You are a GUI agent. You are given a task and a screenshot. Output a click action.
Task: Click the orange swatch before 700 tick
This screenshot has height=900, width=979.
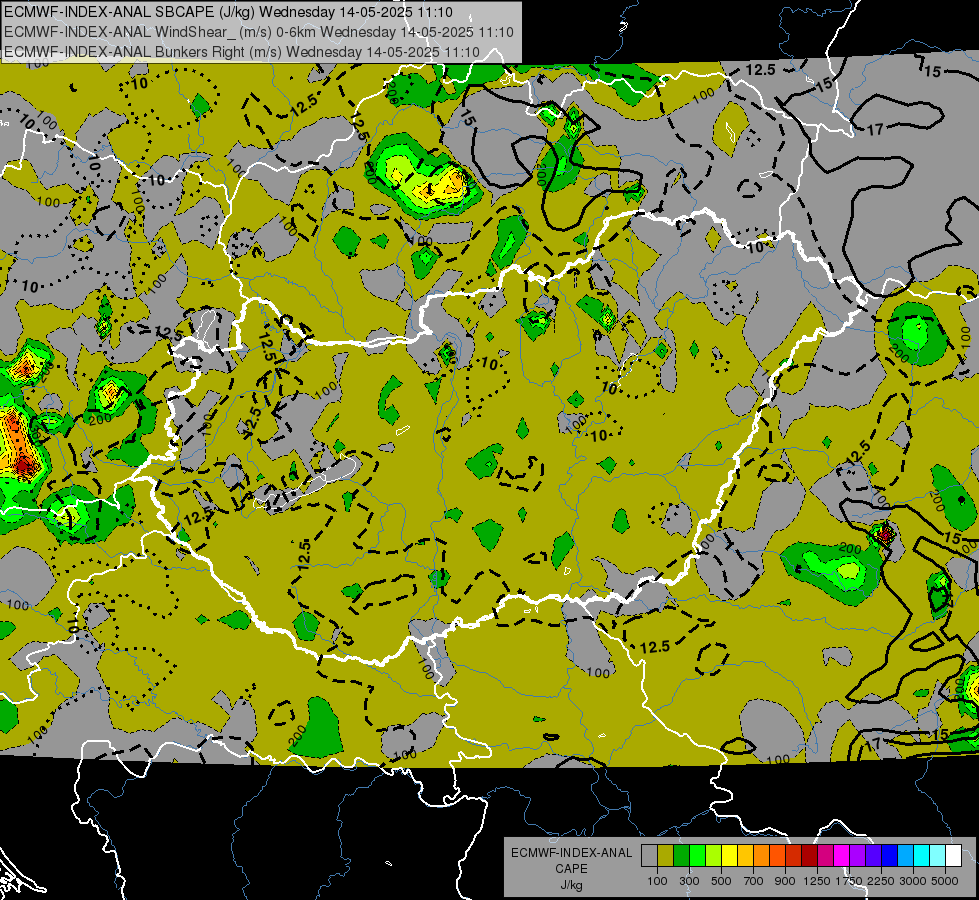coord(762,855)
